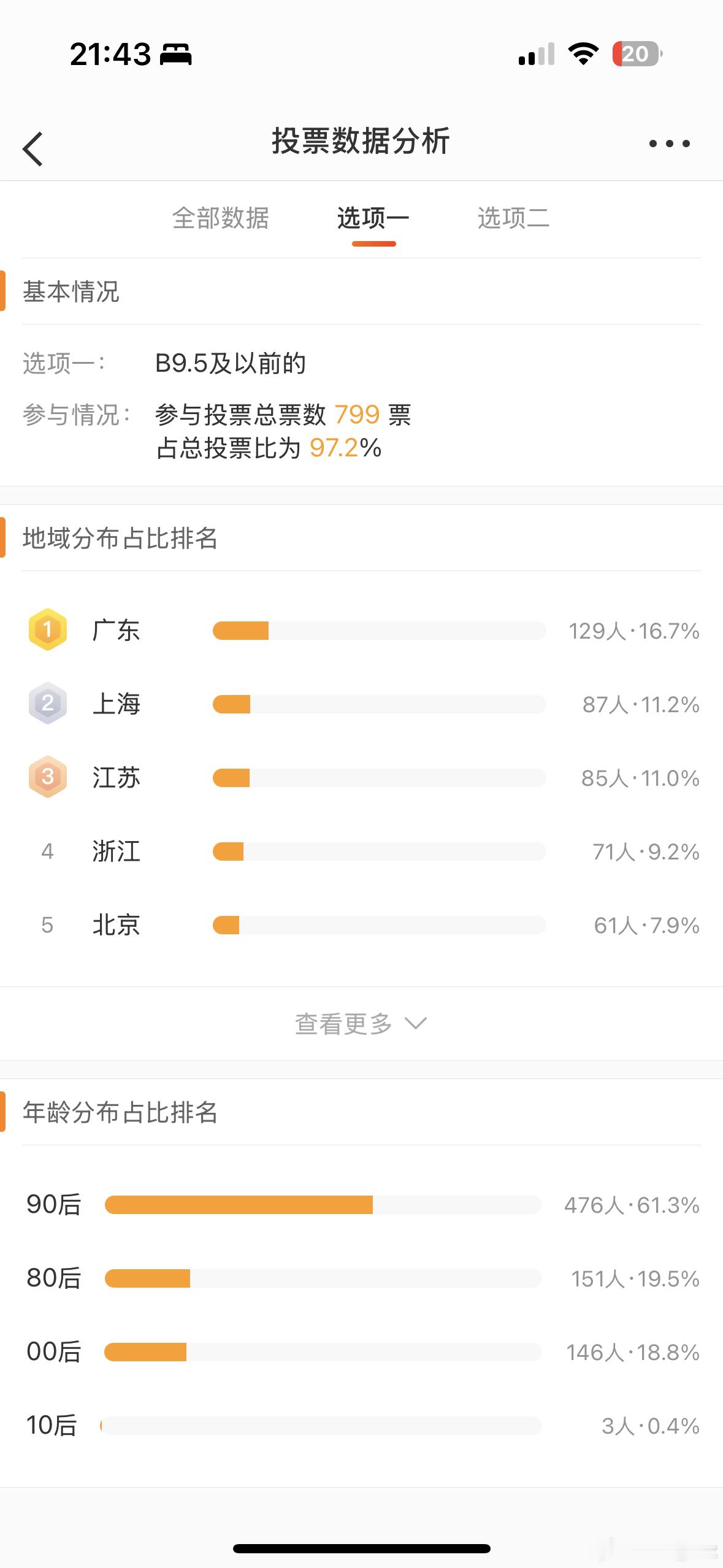The width and height of the screenshot is (723, 1568).
Task: Tap the cellular signal bars icon
Action: point(537,54)
